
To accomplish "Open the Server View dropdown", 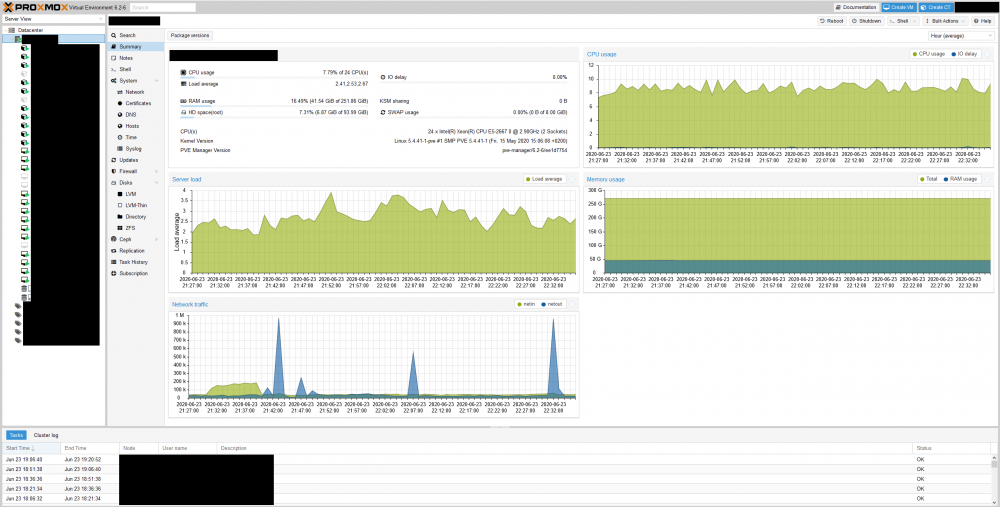I will click(x=54, y=19).
